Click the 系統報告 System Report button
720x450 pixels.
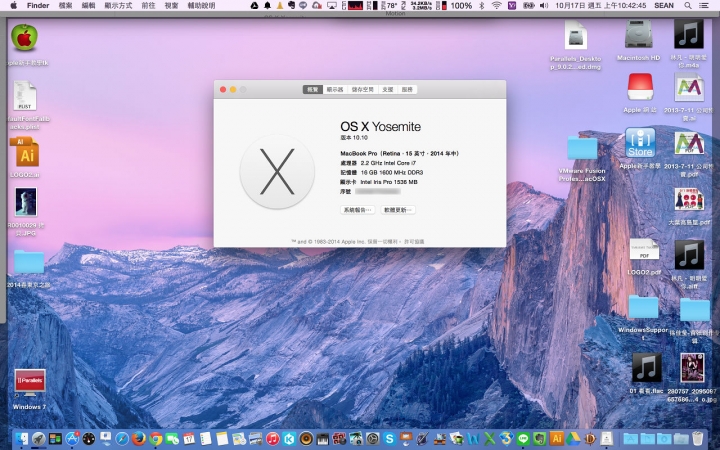(x=358, y=210)
